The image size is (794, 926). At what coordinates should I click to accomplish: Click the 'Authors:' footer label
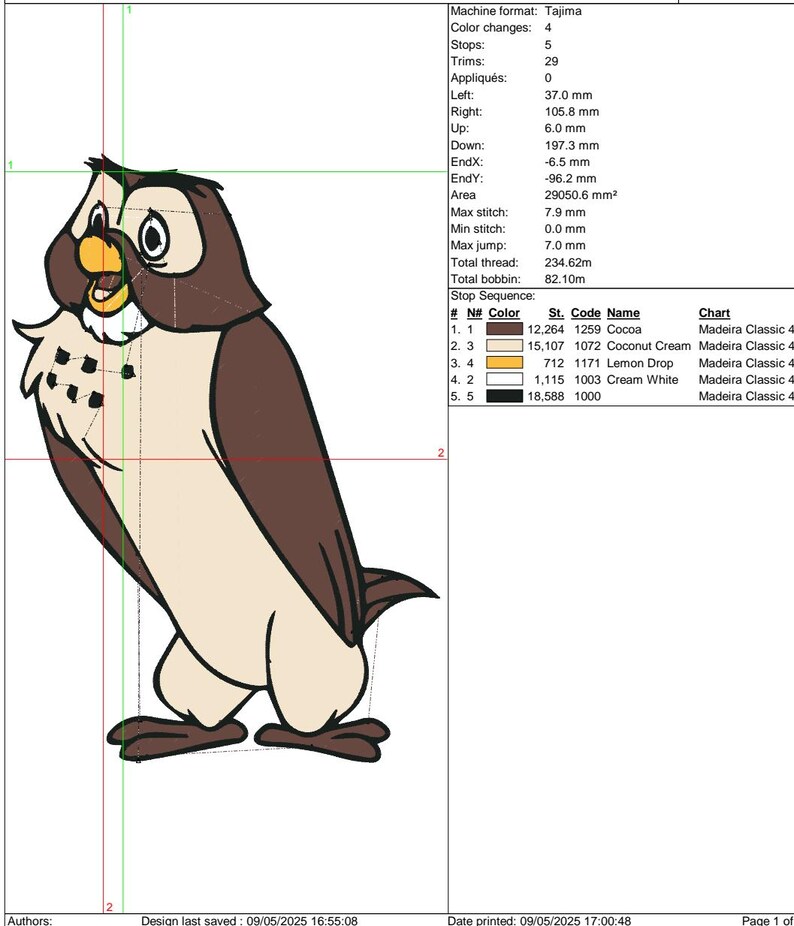tap(30, 920)
